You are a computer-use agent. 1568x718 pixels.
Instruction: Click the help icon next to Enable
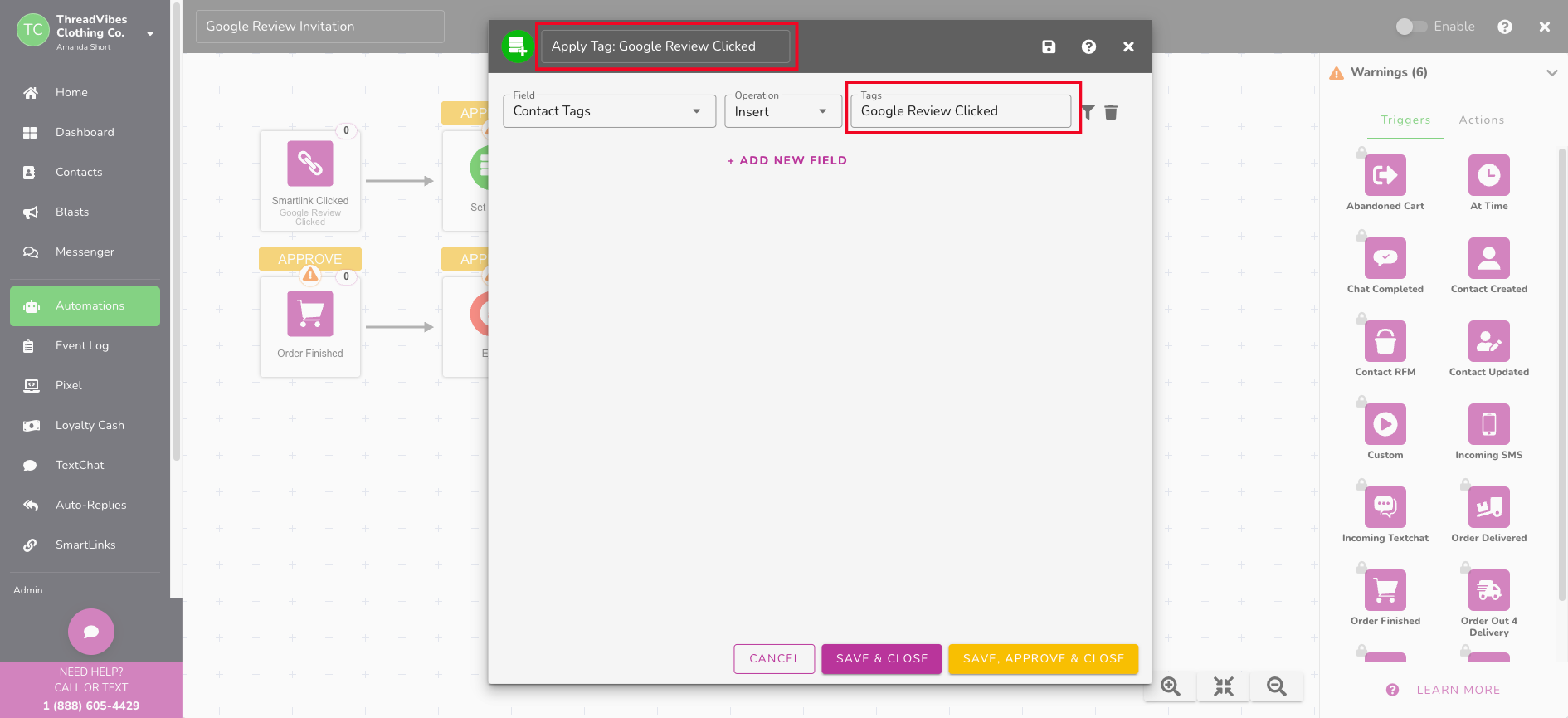(1505, 27)
